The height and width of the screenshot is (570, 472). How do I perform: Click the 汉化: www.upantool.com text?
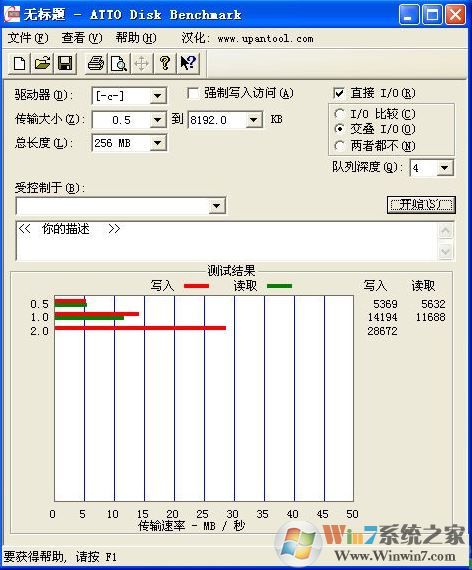(x=247, y=38)
